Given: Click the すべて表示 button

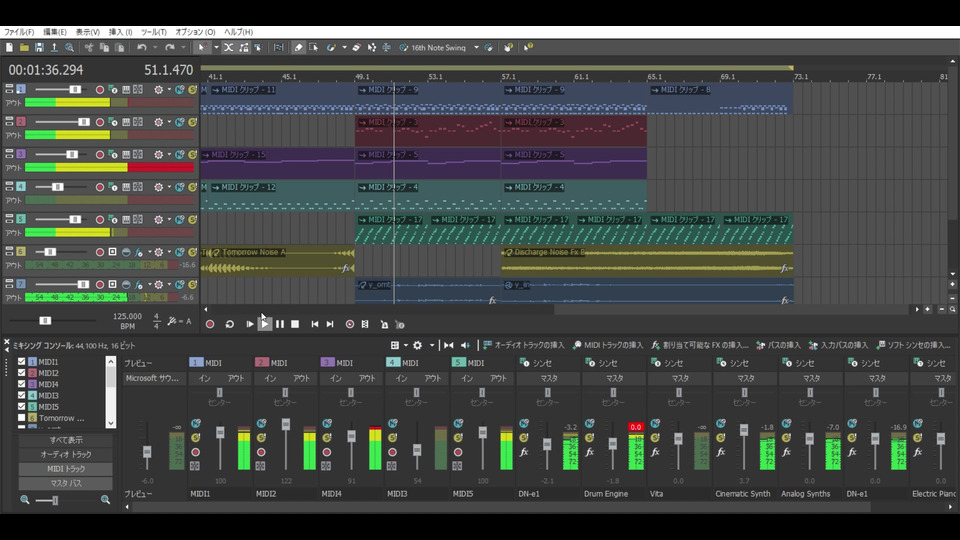Looking at the screenshot, I should tap(66, 440).
